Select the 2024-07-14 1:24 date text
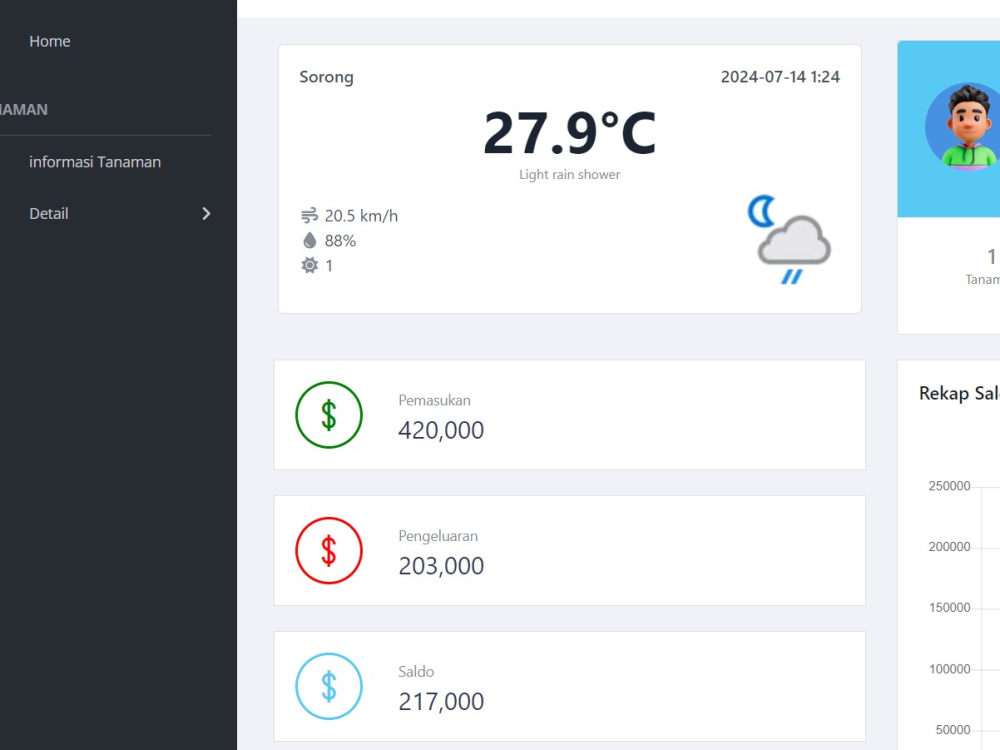This screenshot has height=750, width=1000. coord(780,77)
